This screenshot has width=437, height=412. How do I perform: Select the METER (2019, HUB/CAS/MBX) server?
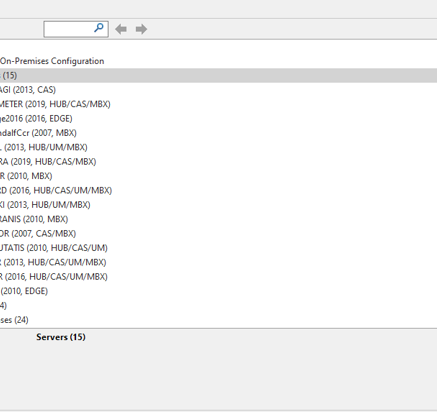[55, 104]
